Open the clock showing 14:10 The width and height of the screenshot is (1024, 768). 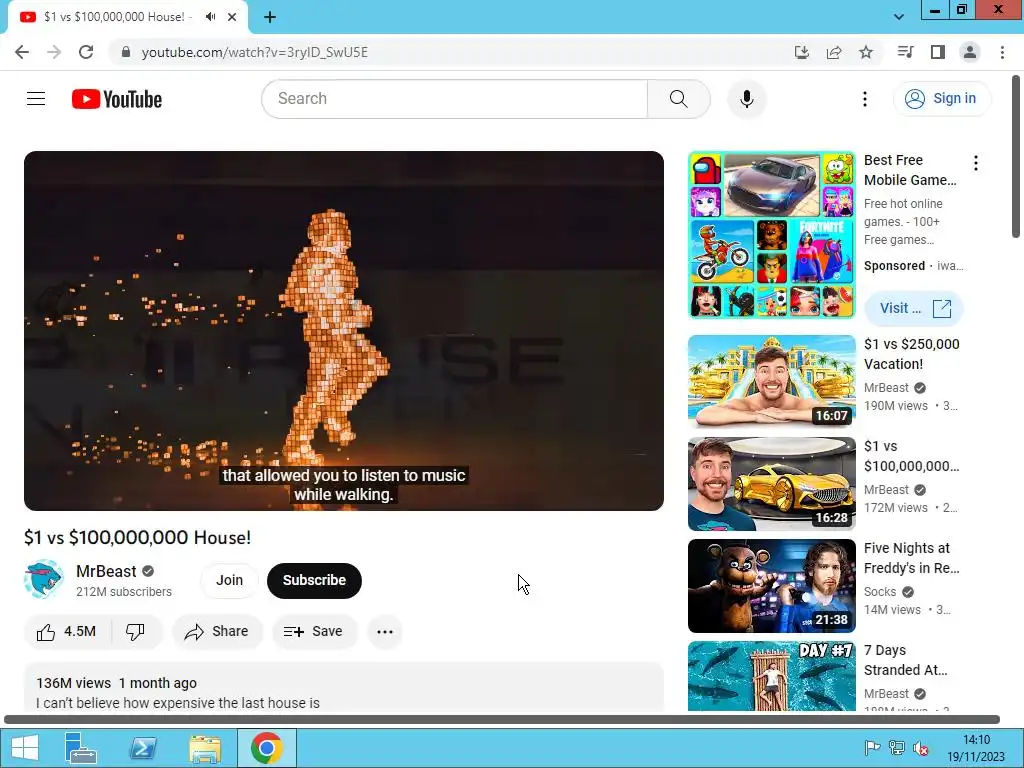pos(976,748)
